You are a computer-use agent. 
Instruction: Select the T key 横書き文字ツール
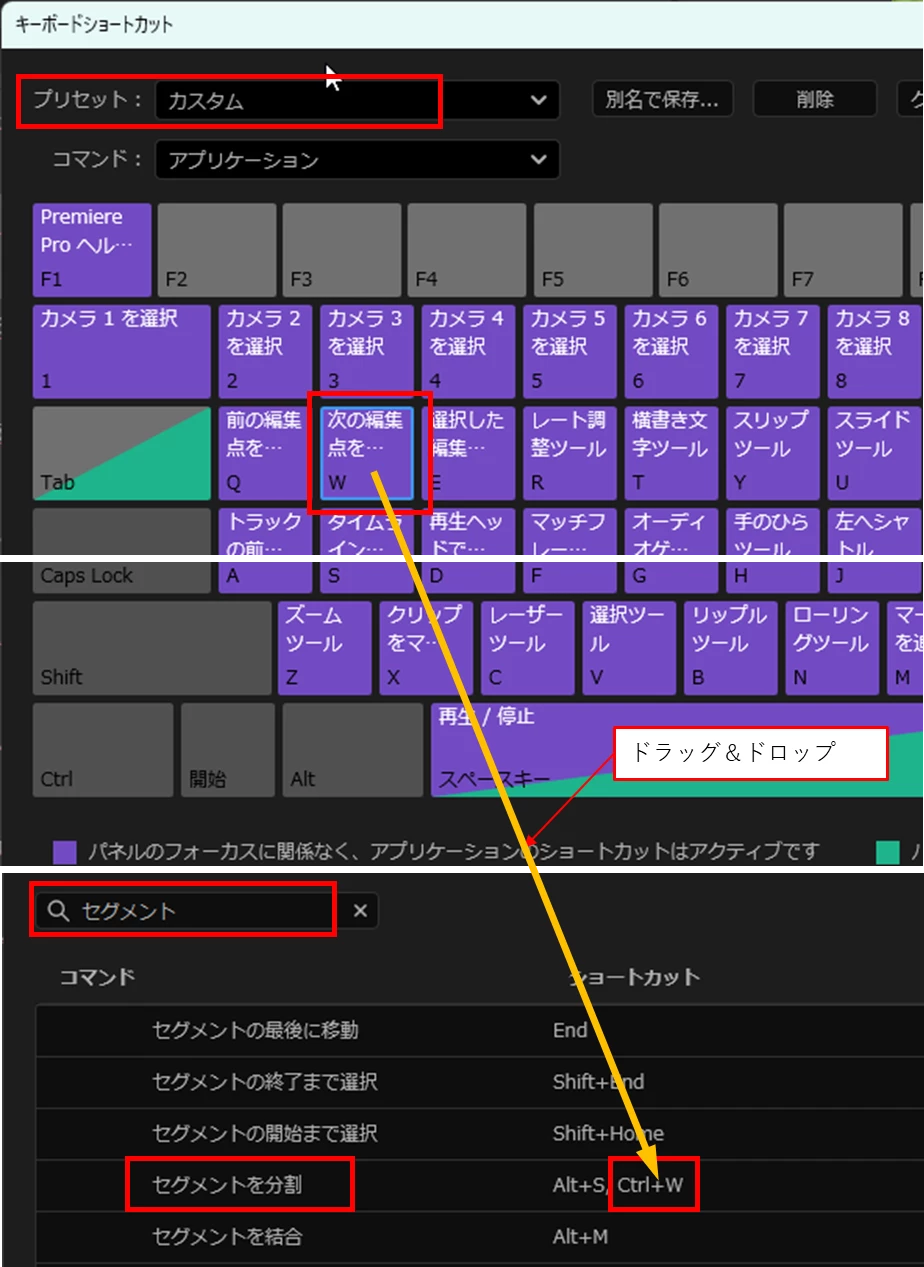[671, 453]
